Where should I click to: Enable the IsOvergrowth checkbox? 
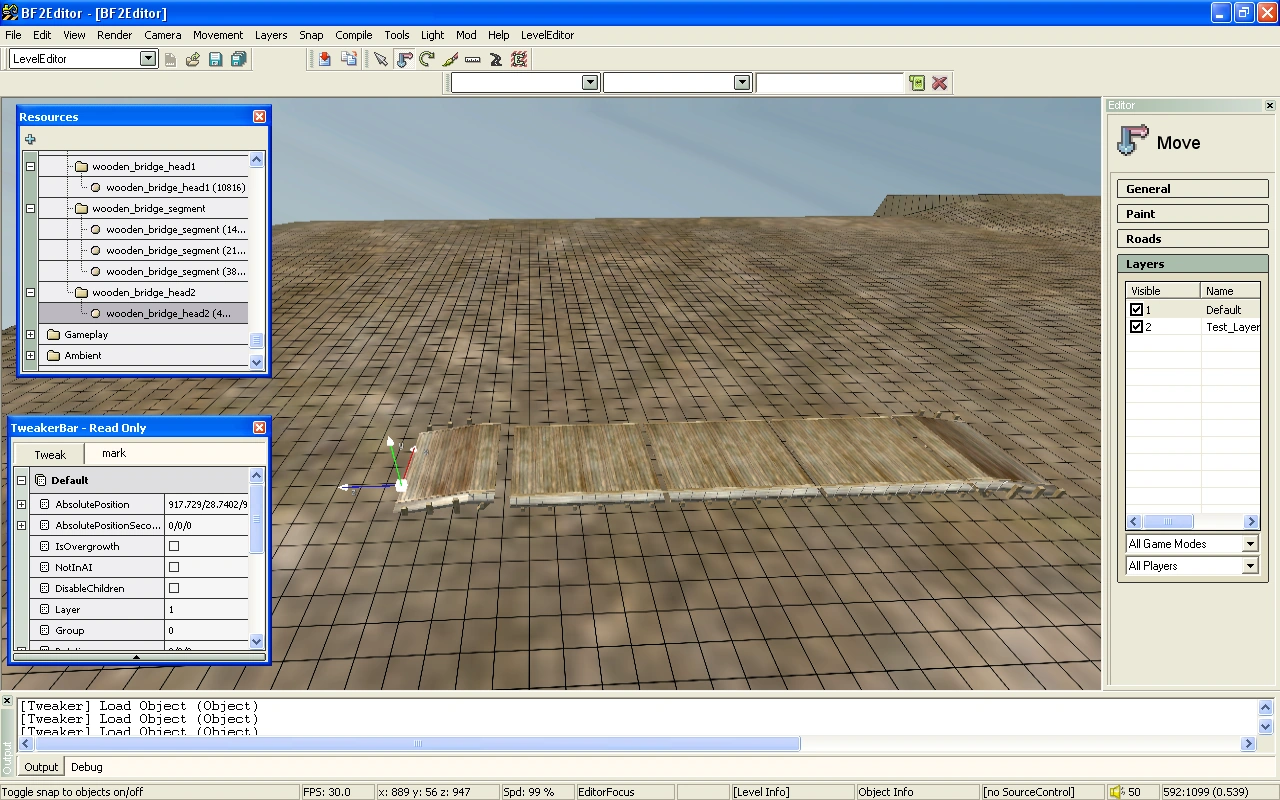174,546
